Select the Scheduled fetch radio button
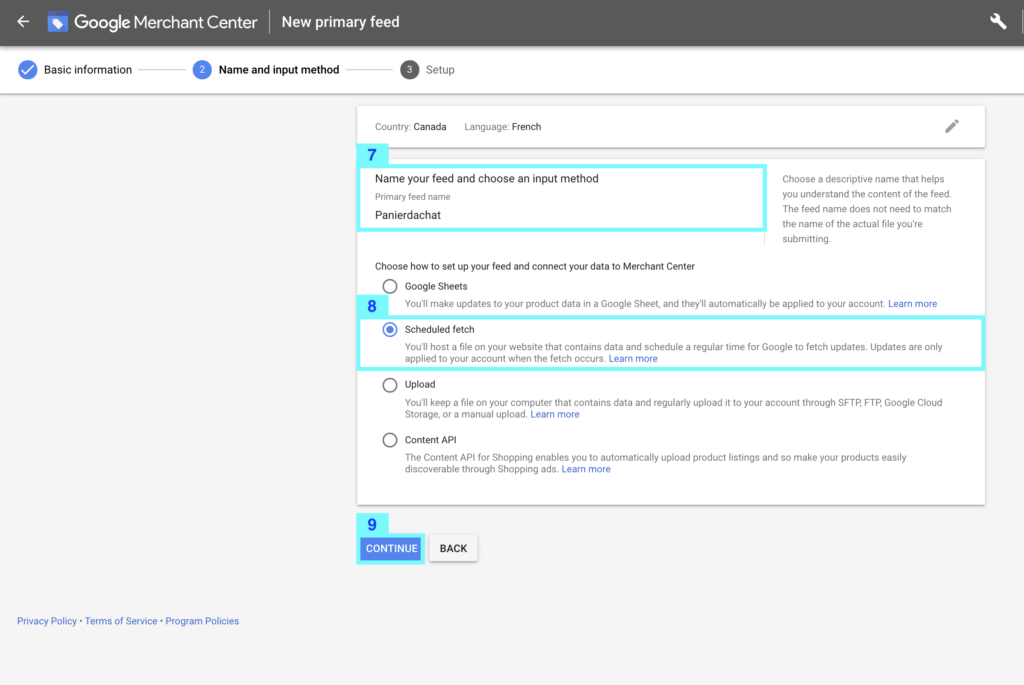This screenshot has width=1024, height=685. (x=390, y=330)
